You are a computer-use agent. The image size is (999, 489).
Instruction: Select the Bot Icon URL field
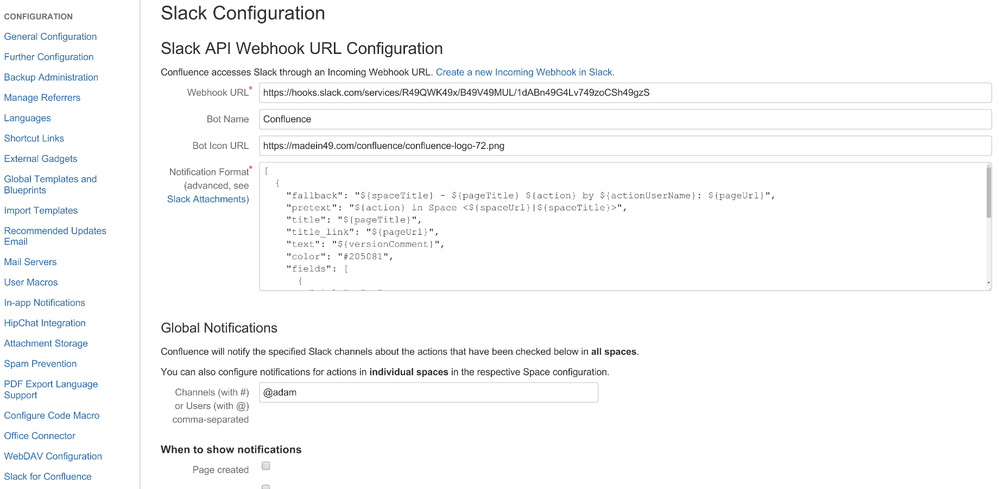pyautogui.click(x=625, y=146)
